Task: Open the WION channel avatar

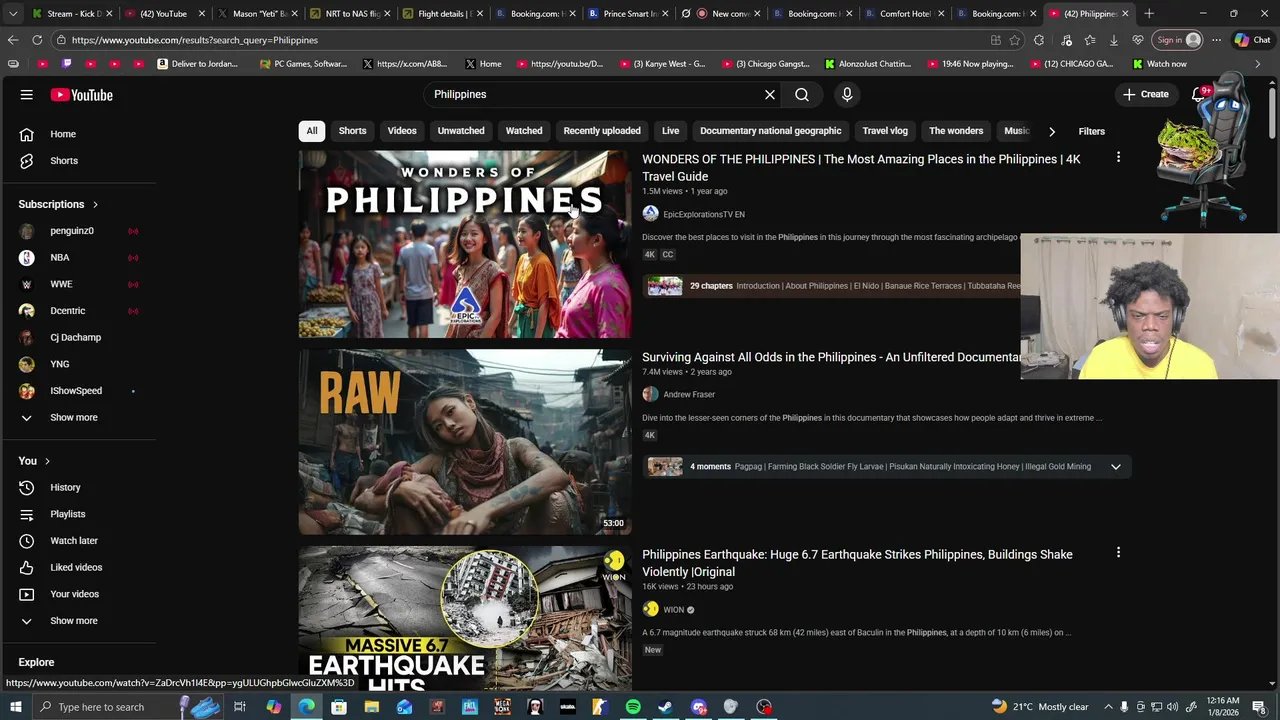Action: click(x=650, y=609)
